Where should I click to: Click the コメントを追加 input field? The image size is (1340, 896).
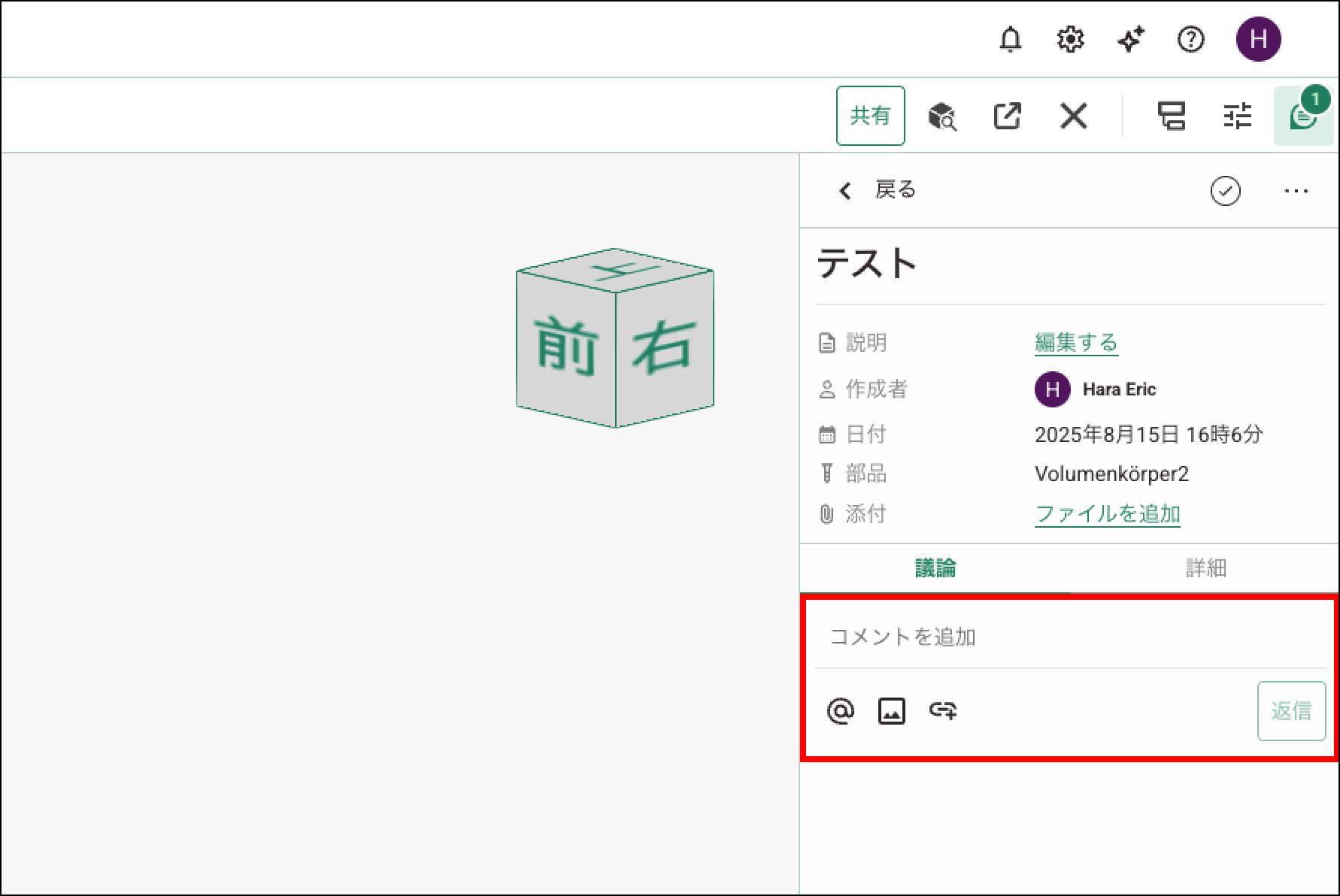coord(1069,637)
